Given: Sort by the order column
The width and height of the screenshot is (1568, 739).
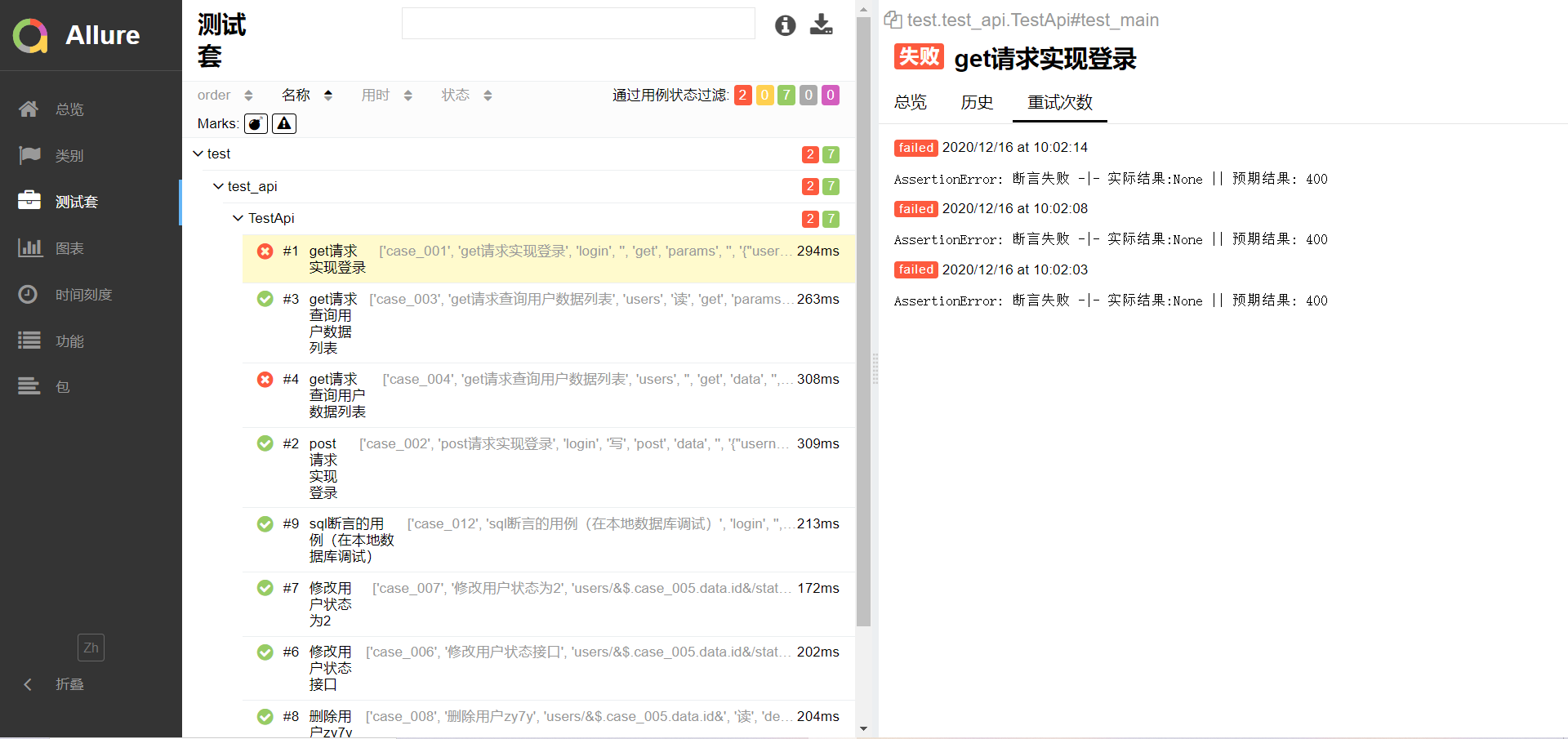Looking at the screenshot, I should click(225, 96).
